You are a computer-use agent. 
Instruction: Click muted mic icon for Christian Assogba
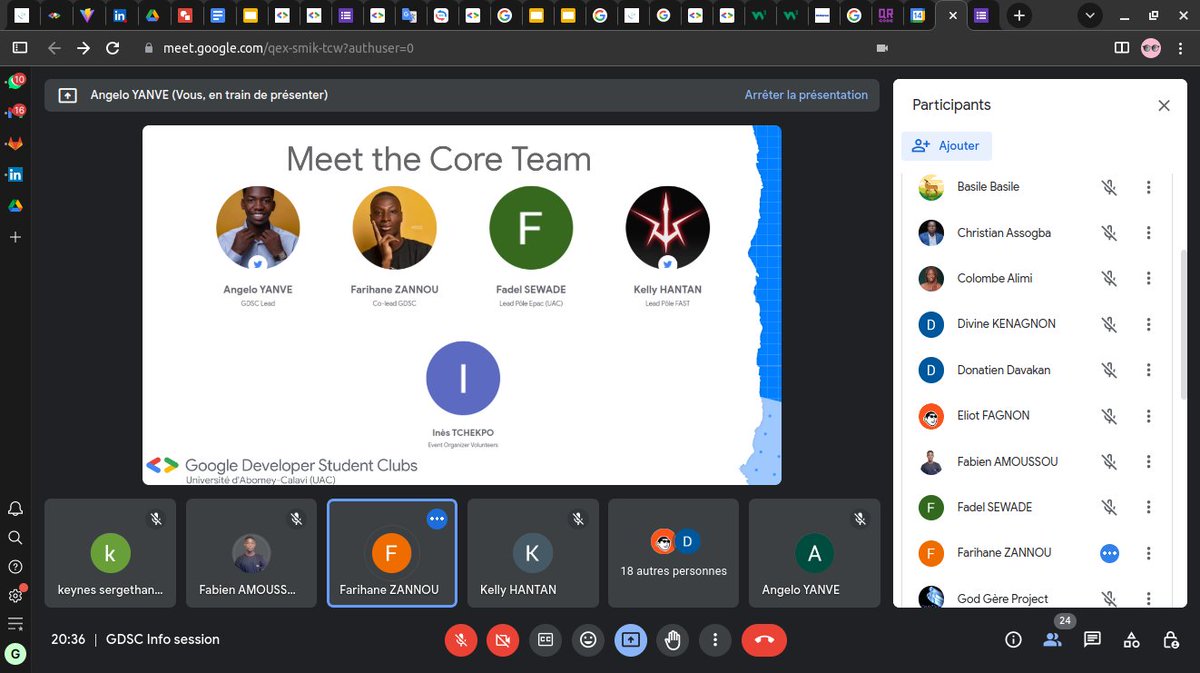click(1109, 233)
